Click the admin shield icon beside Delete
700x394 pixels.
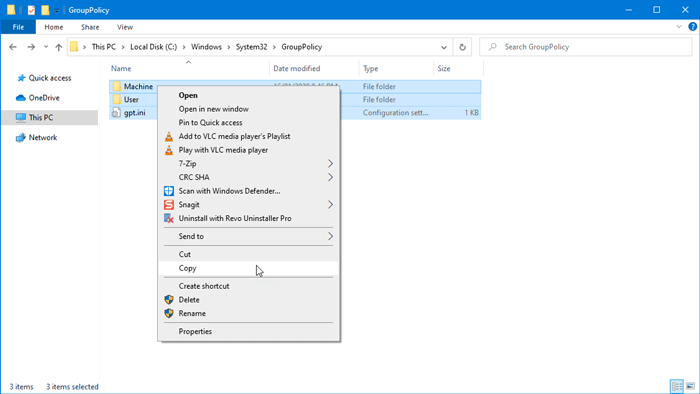[x=169, y=300]
